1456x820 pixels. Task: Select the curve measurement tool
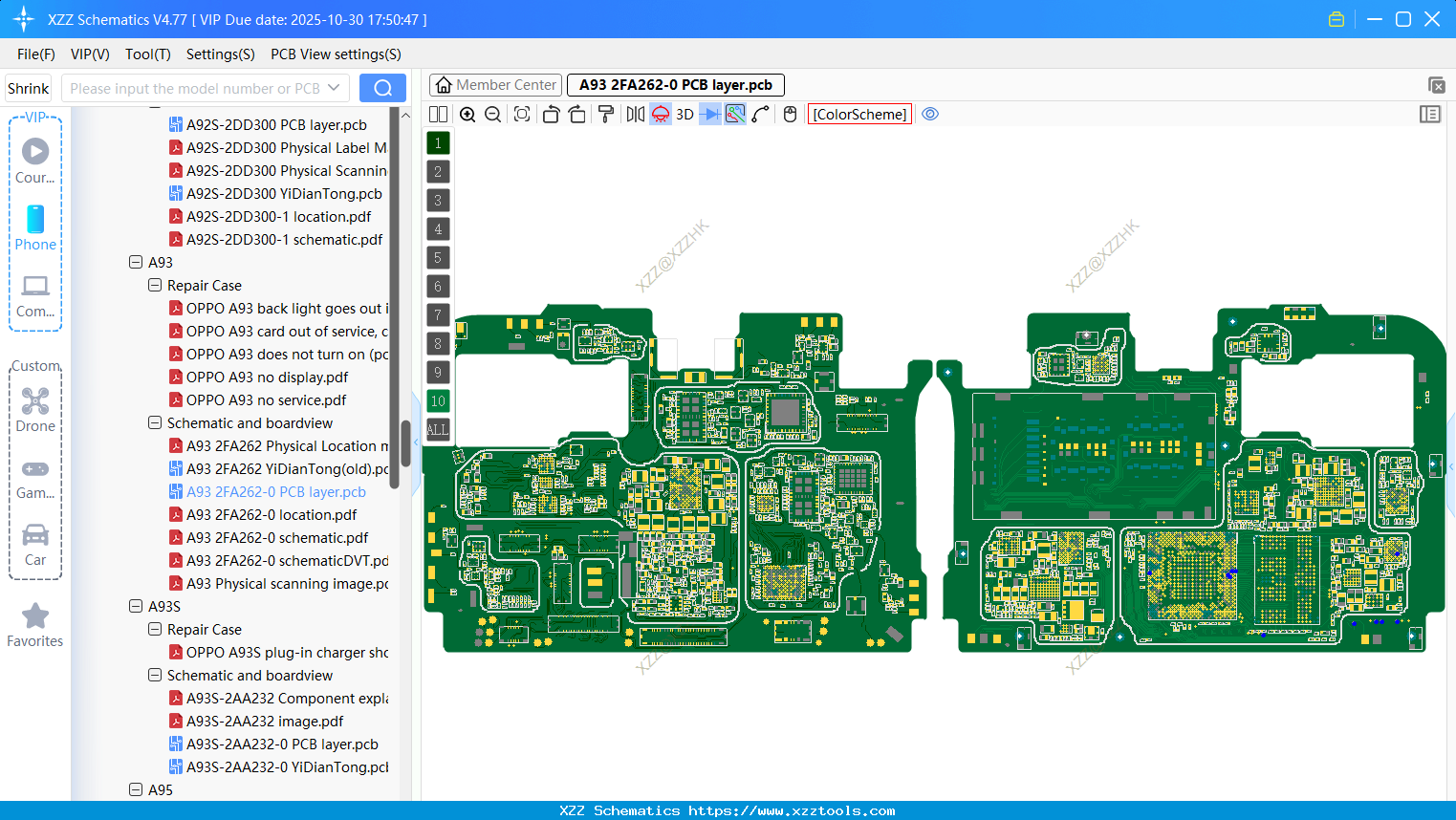point(758,114)
